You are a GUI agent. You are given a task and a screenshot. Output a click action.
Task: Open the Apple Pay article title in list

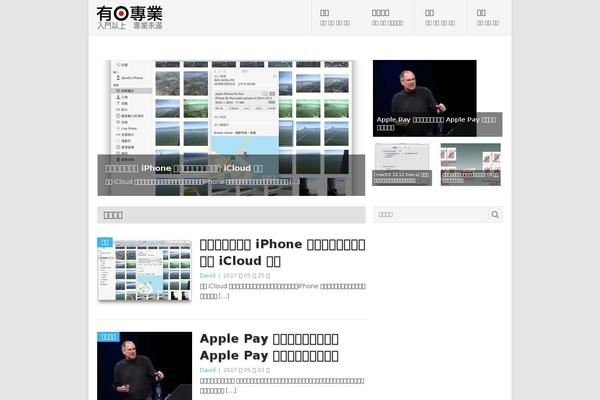(269, 347)
